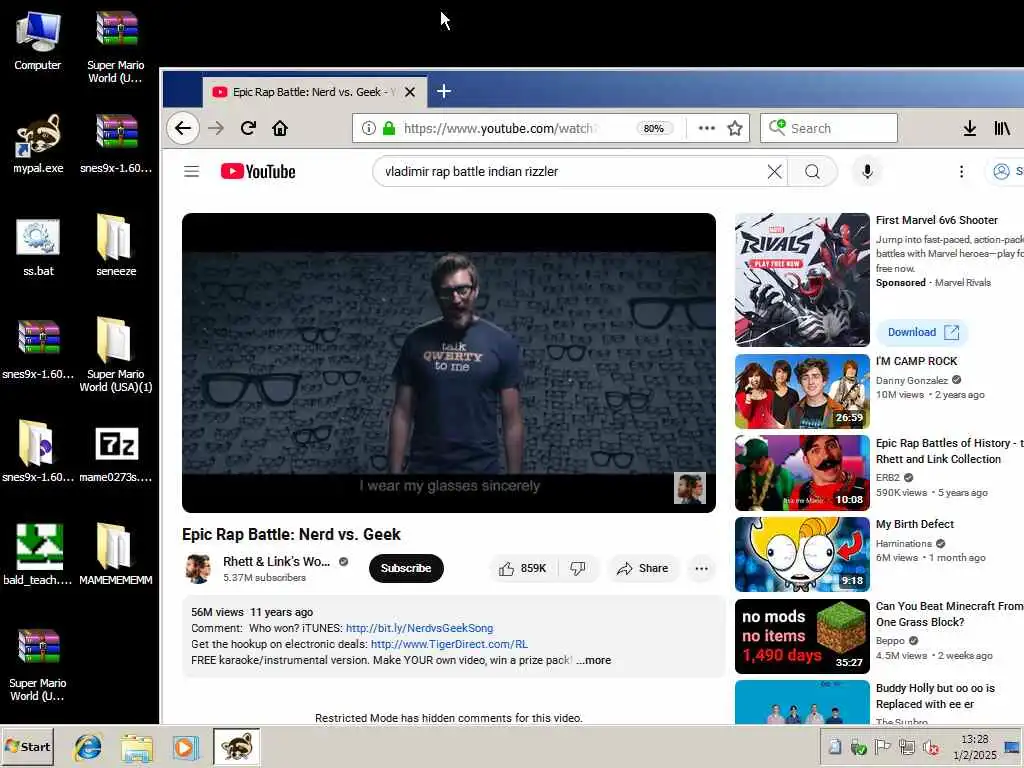
Task: Launch Internet Explorer from the taskbar
Action: click(88, 746)
